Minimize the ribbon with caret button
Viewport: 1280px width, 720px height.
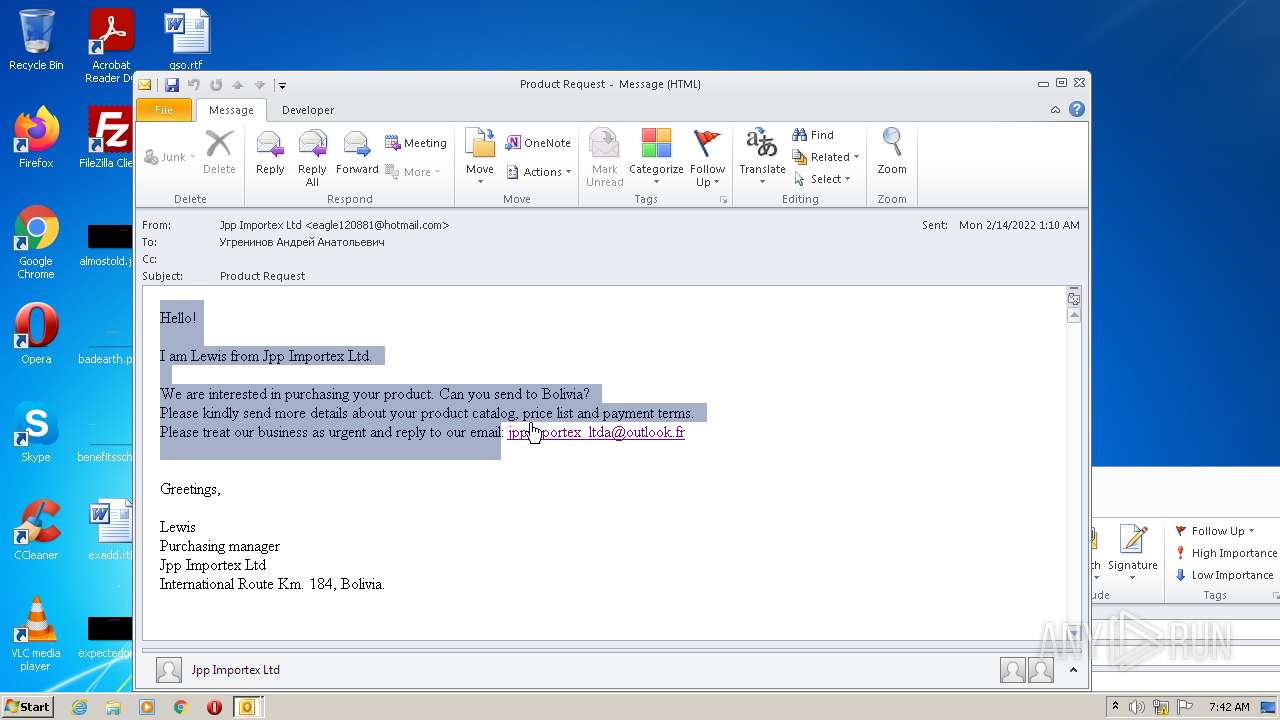pyautogui.click(x=1055, y=110)
